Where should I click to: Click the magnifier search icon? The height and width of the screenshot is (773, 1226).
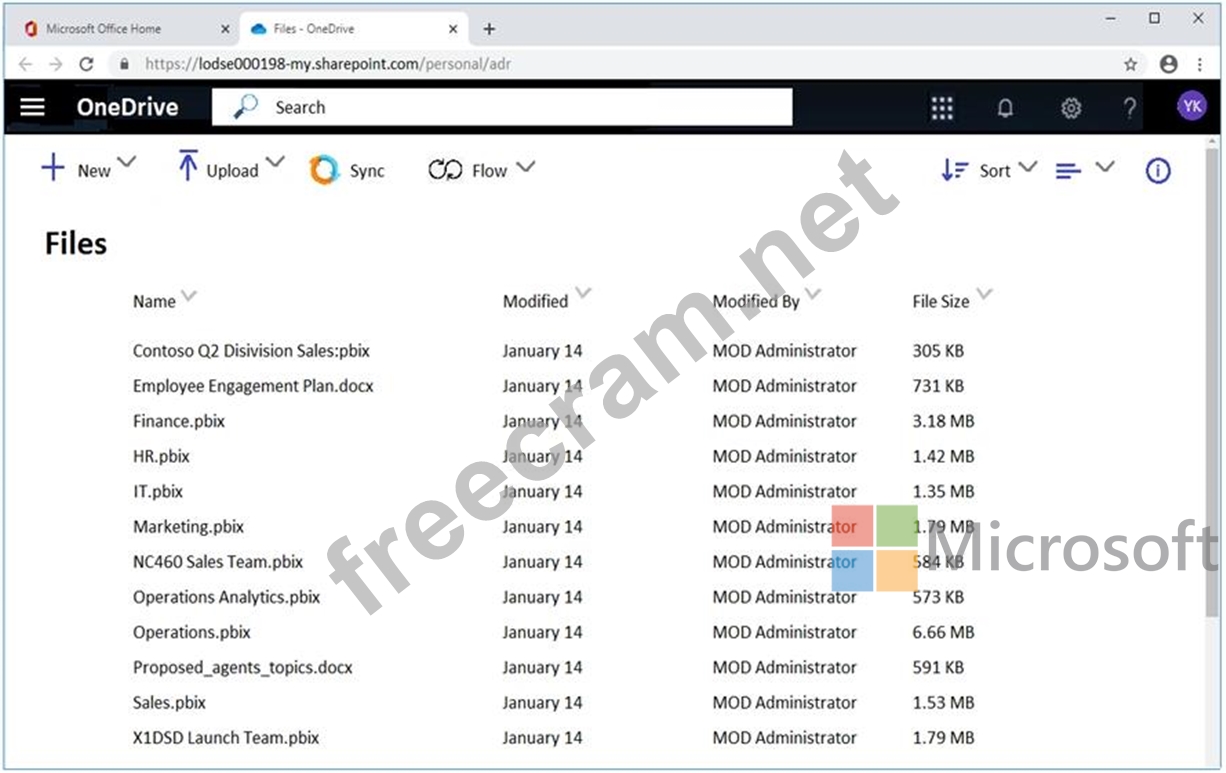pyautogui.click(x=246, y=107)
